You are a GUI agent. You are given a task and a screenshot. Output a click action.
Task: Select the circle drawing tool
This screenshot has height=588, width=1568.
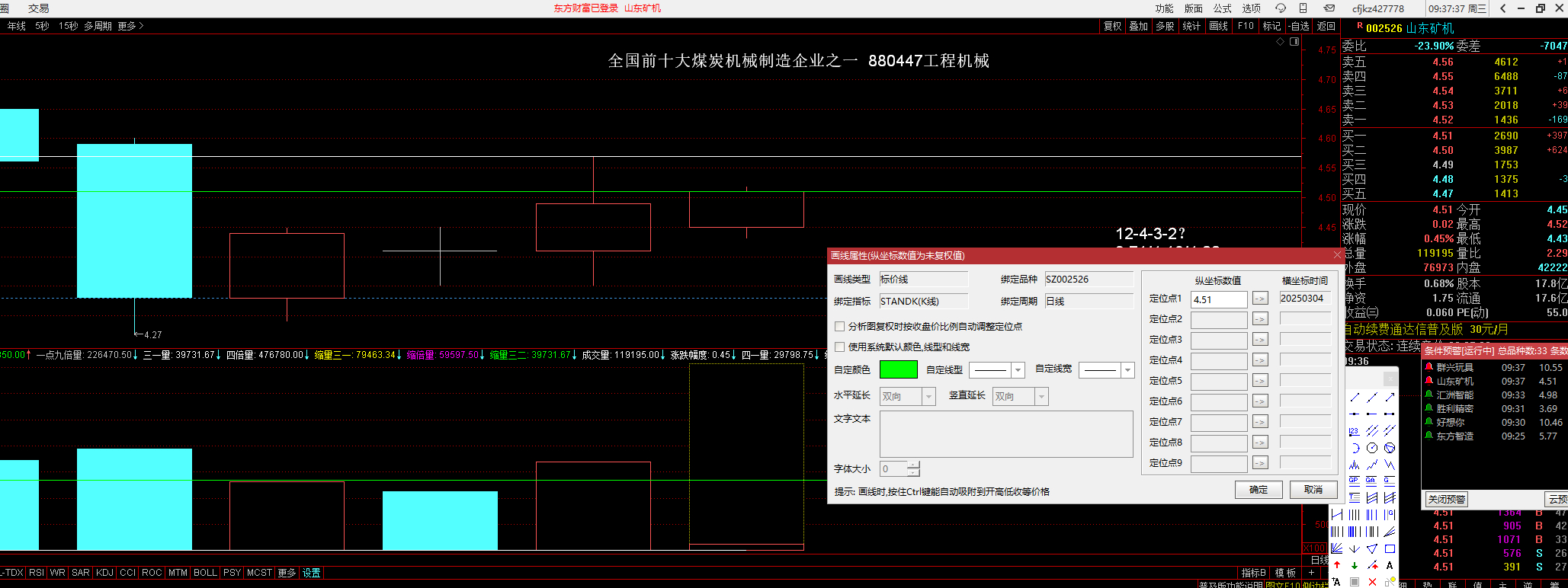1372,449
